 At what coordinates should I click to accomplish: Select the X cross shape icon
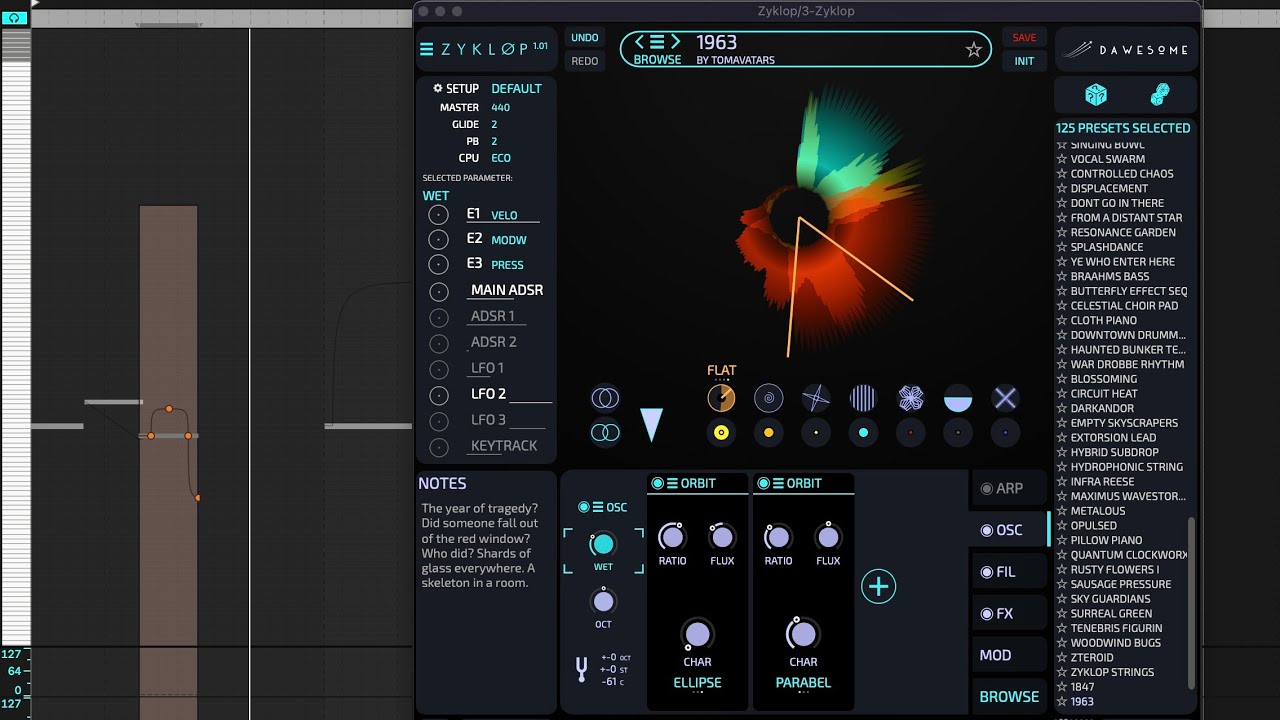pyautogui.click(x=1005, y=398)
